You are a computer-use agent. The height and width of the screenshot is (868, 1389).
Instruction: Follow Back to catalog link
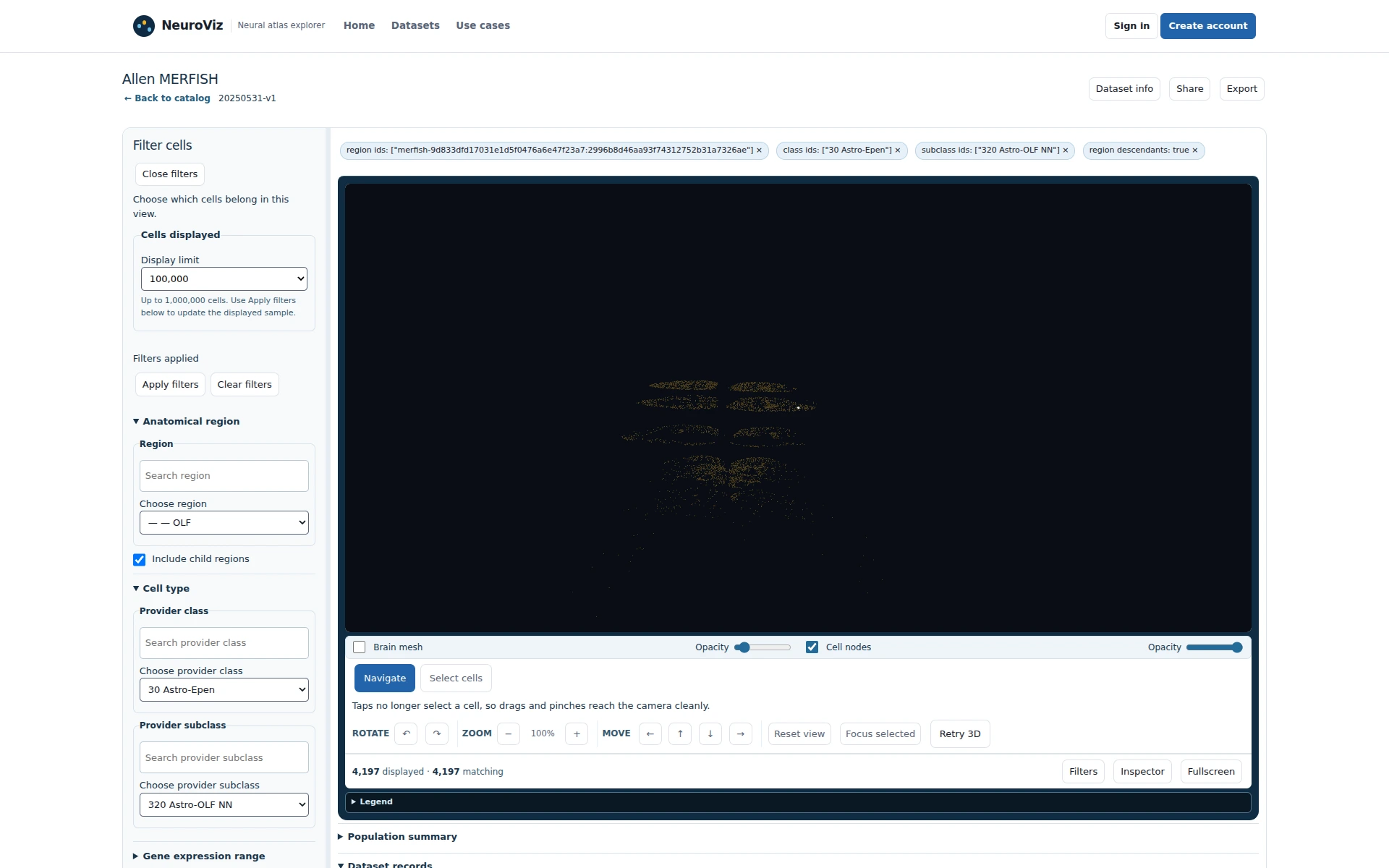click(167, 98)
